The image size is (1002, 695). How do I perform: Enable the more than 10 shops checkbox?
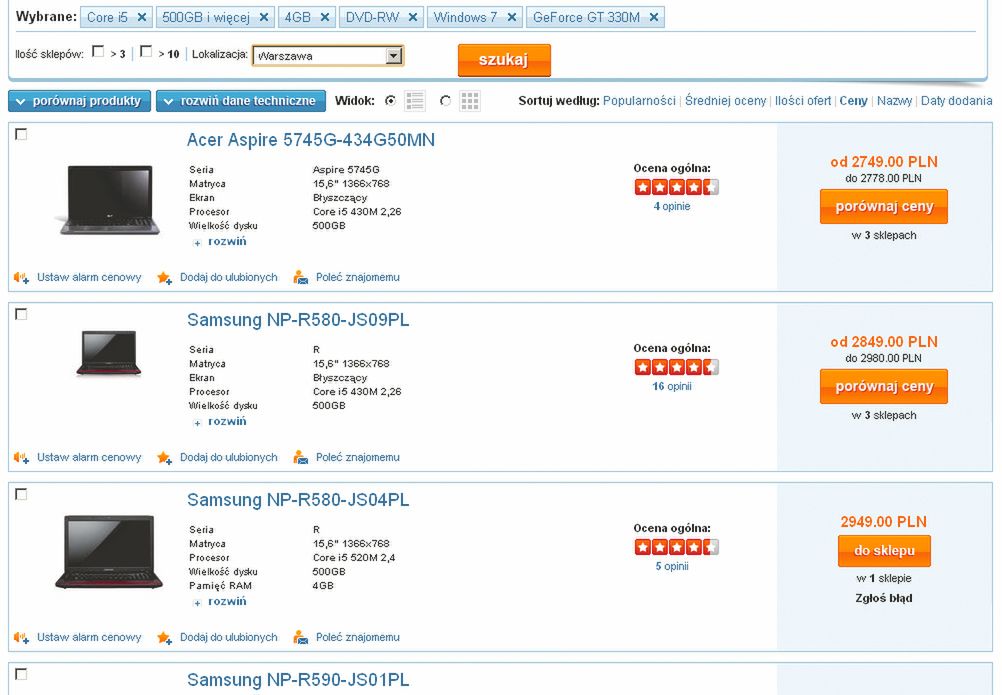tap(146, 52)
